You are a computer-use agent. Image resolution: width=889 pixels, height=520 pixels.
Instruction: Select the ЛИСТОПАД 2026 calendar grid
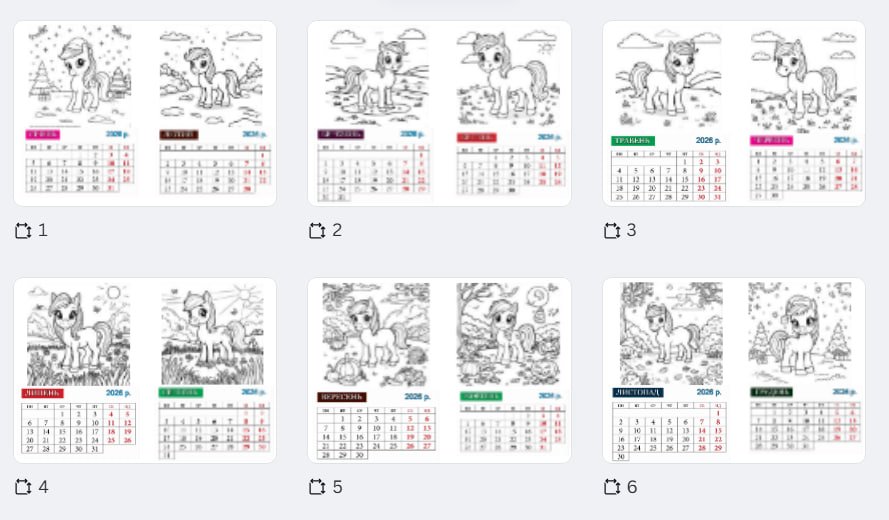pos(669,431)
